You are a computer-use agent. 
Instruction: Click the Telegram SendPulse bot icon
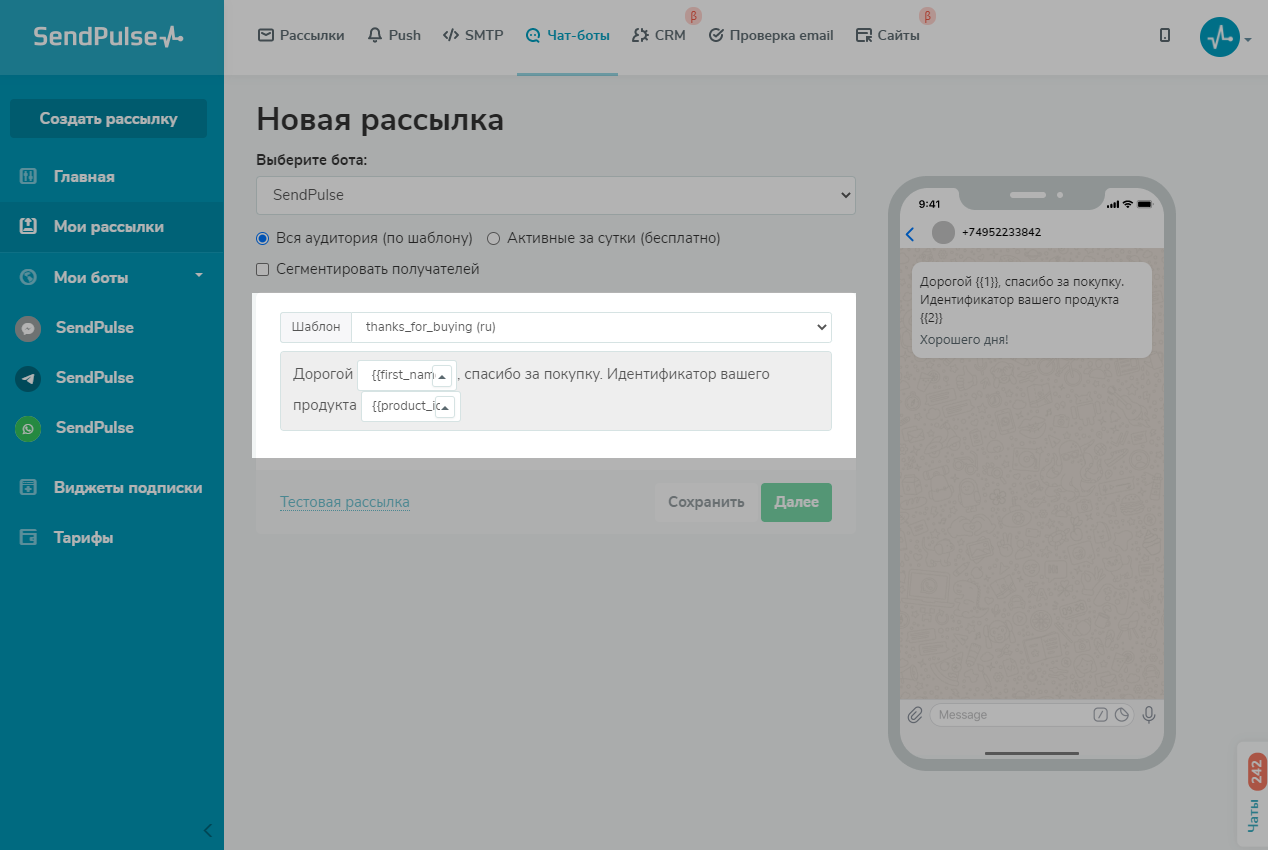click(28, 378)
